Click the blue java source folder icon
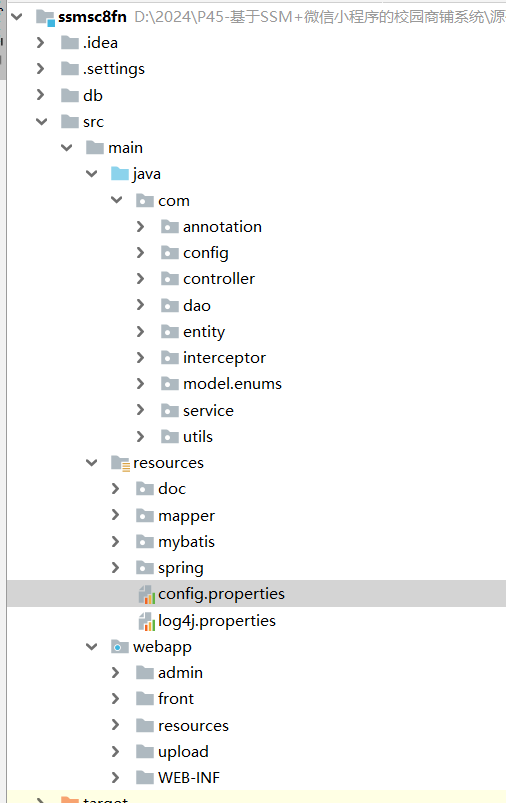 [120, 174]
